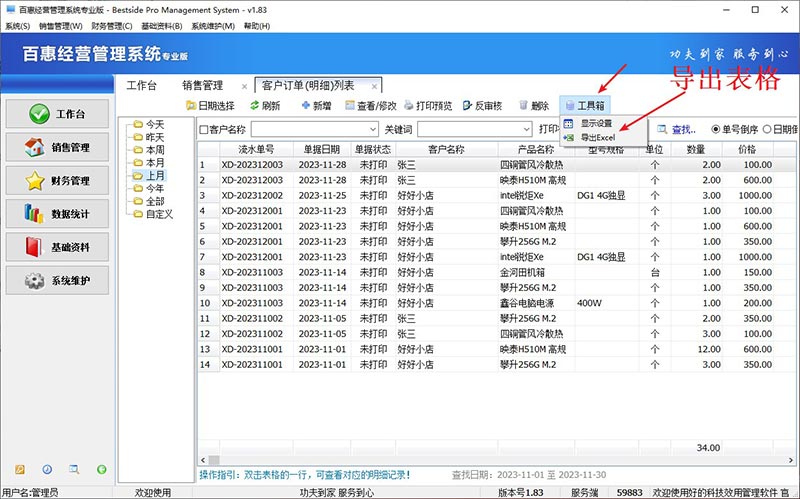Viewport: 800px width, 499px height.
Task: Click the 查找 search link
Action: (683, 129)
